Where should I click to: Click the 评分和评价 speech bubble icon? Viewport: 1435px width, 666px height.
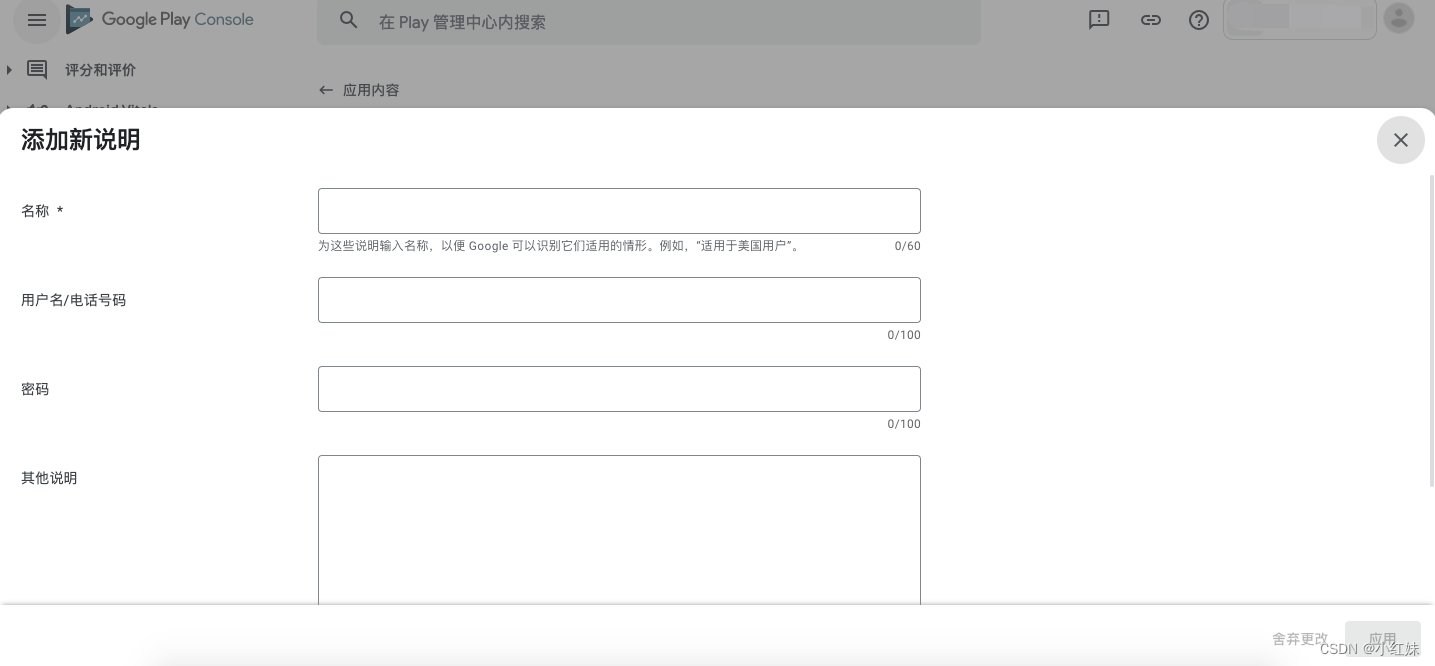(x=37, y=69)
